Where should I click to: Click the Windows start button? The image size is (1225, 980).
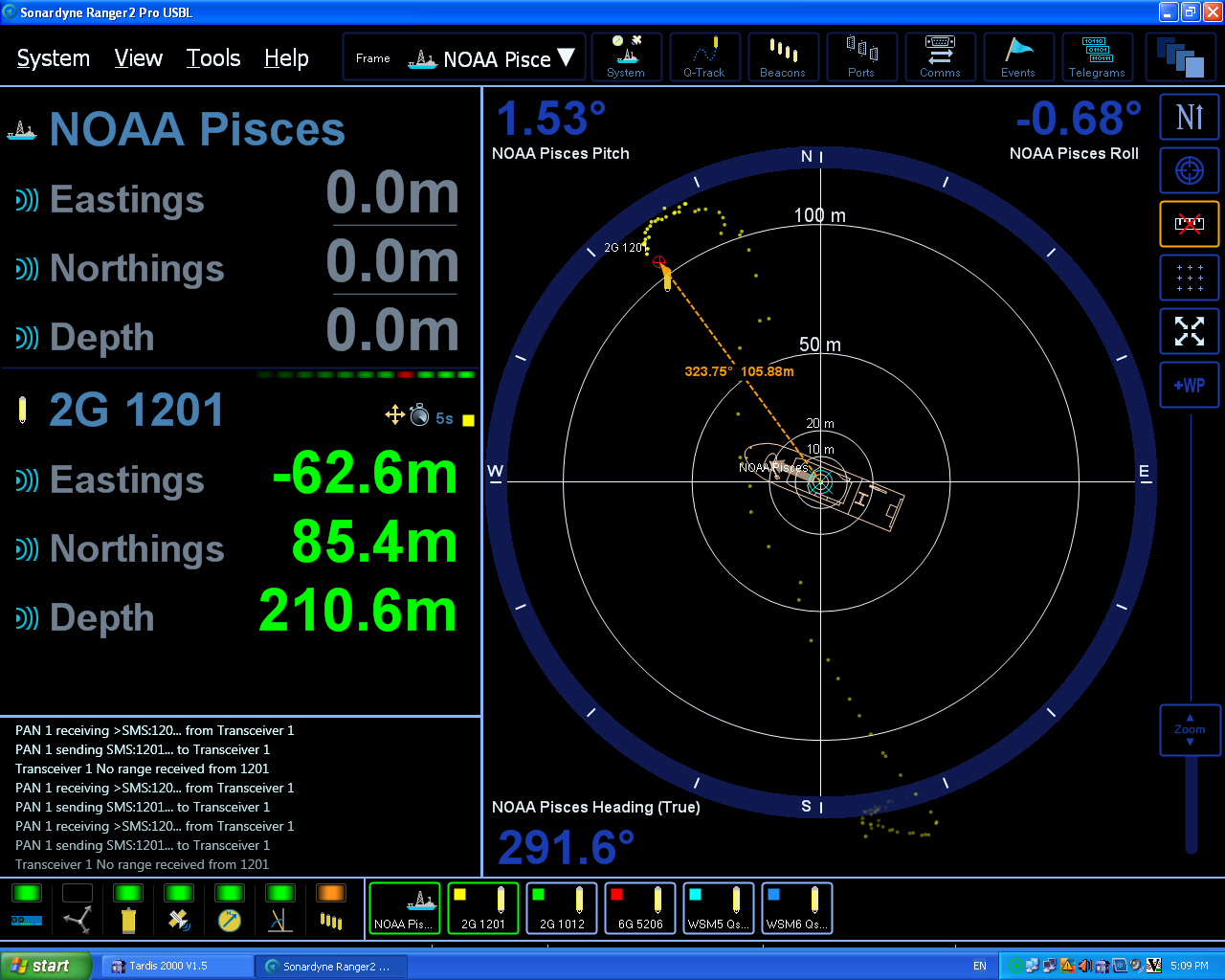[46, 966]
